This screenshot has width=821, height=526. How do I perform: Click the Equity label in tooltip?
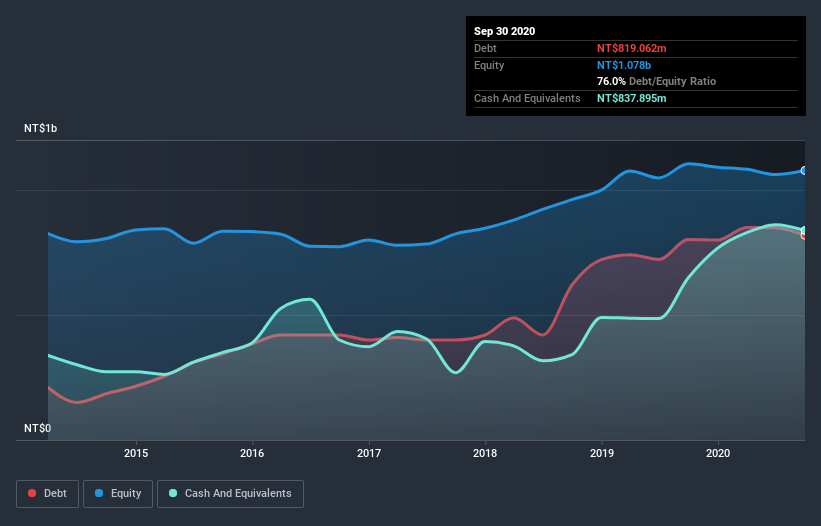[489, 65]
